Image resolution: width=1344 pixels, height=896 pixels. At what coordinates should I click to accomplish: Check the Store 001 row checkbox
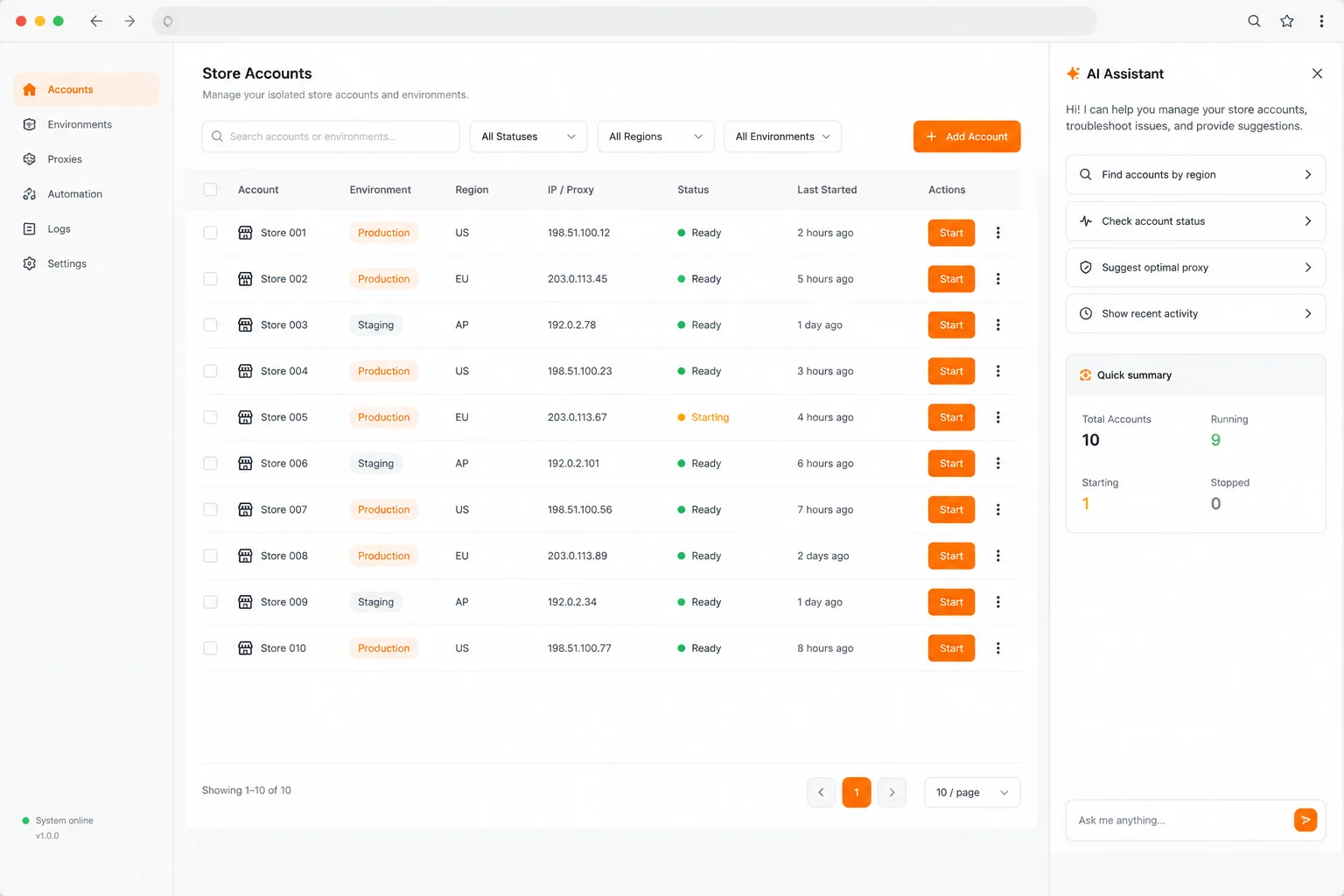(x=210, y=233)
